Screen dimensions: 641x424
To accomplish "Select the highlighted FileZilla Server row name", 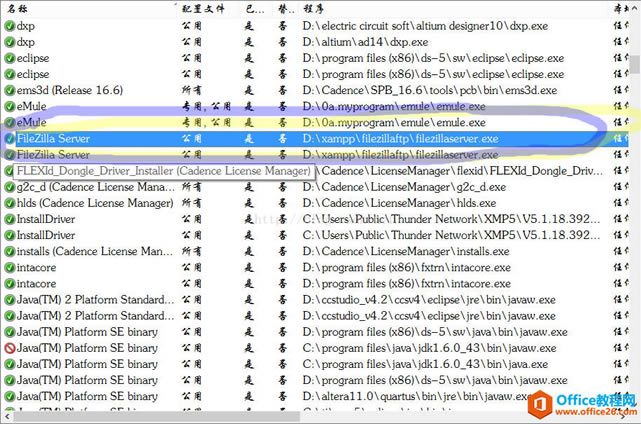I will 53,139.
